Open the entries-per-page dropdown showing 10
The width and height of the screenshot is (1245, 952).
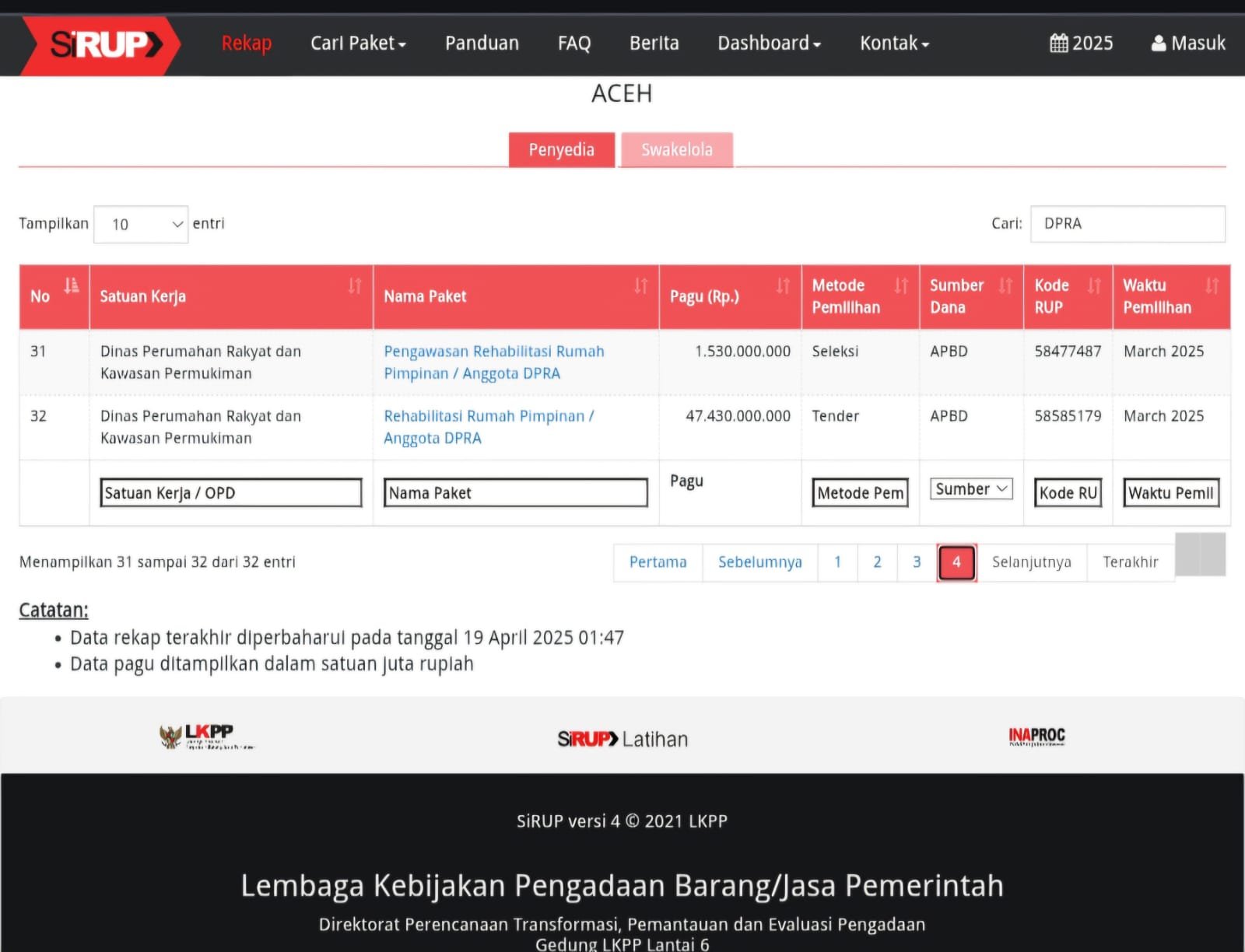pyautogui.click(x=141, y=225)
